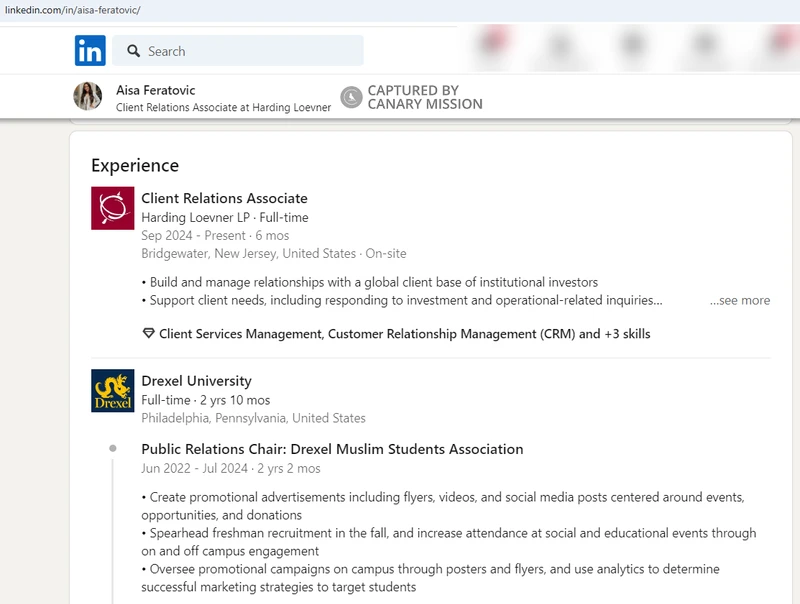Image resolution: width=800 pixels, height=604 pixels.
Task: Select 'Bridgewater, New Jersey, United States · On-site' text
Action: [274, 254]
